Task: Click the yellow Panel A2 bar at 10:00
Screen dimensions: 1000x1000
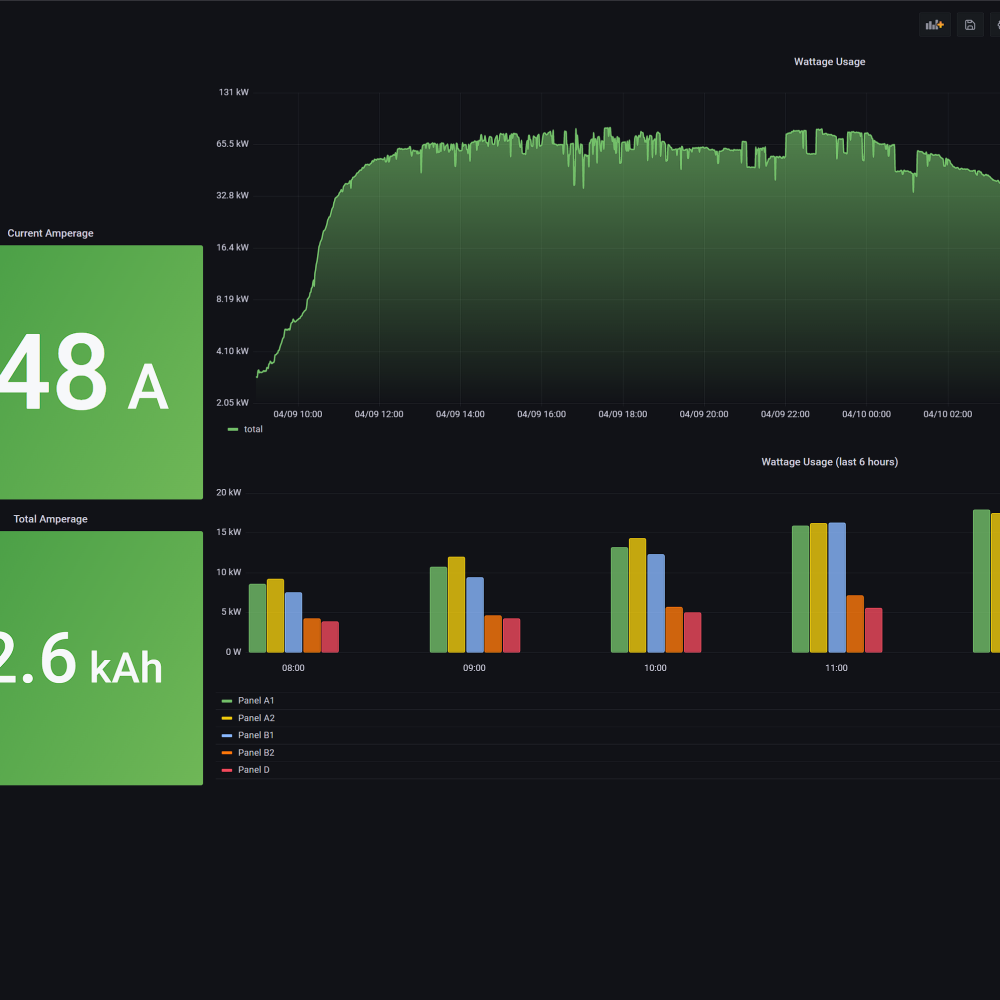Action: pyautogui.click(x=637, y=596)
